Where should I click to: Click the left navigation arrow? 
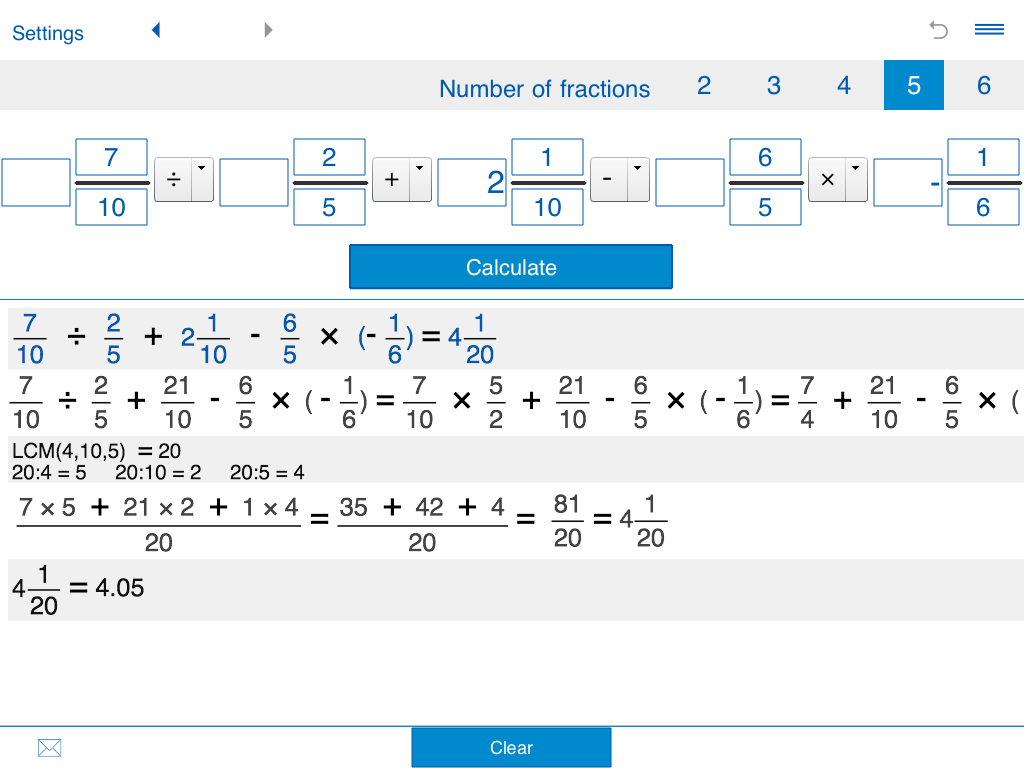156,30
